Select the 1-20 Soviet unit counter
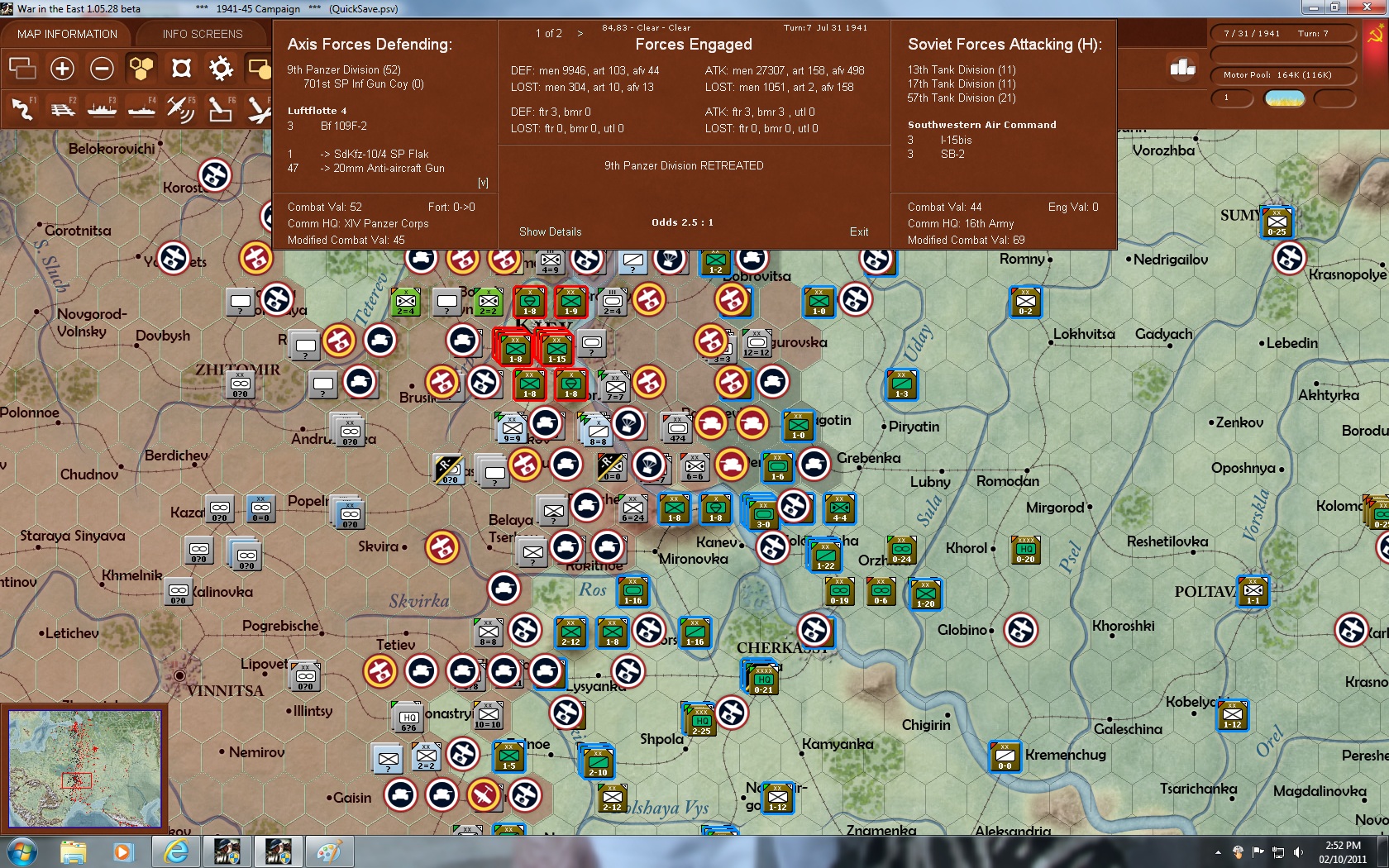This screenshot has height=868, width=1389. (925, 594)
